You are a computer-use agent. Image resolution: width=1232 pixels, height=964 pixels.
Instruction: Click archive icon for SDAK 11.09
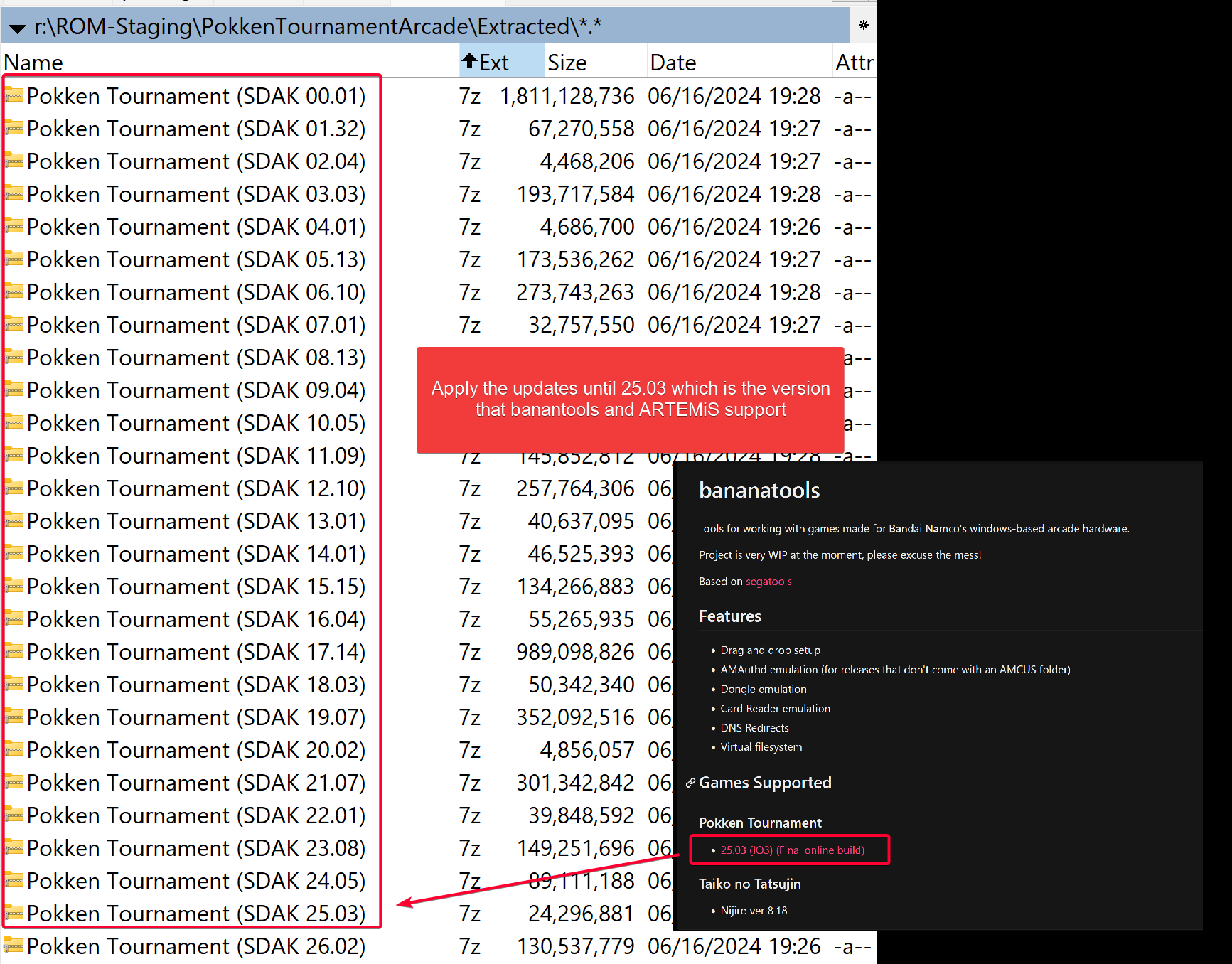point(15,455)
